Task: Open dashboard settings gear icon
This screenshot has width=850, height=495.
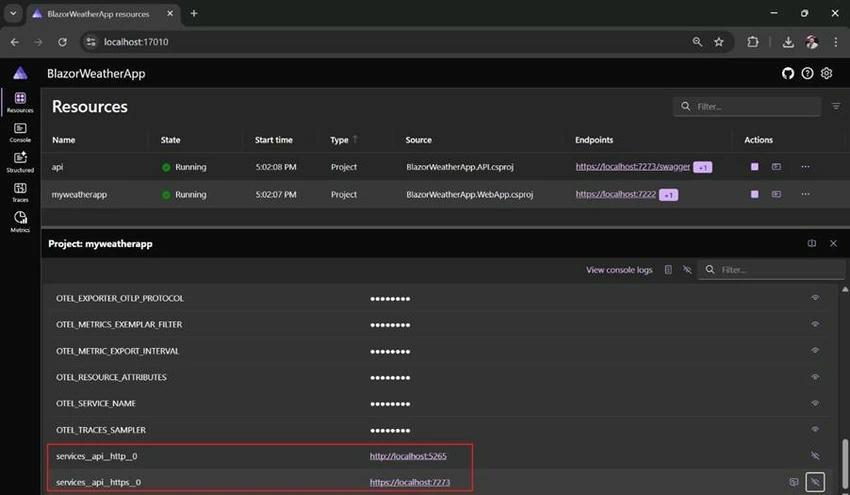Action: 826,73
